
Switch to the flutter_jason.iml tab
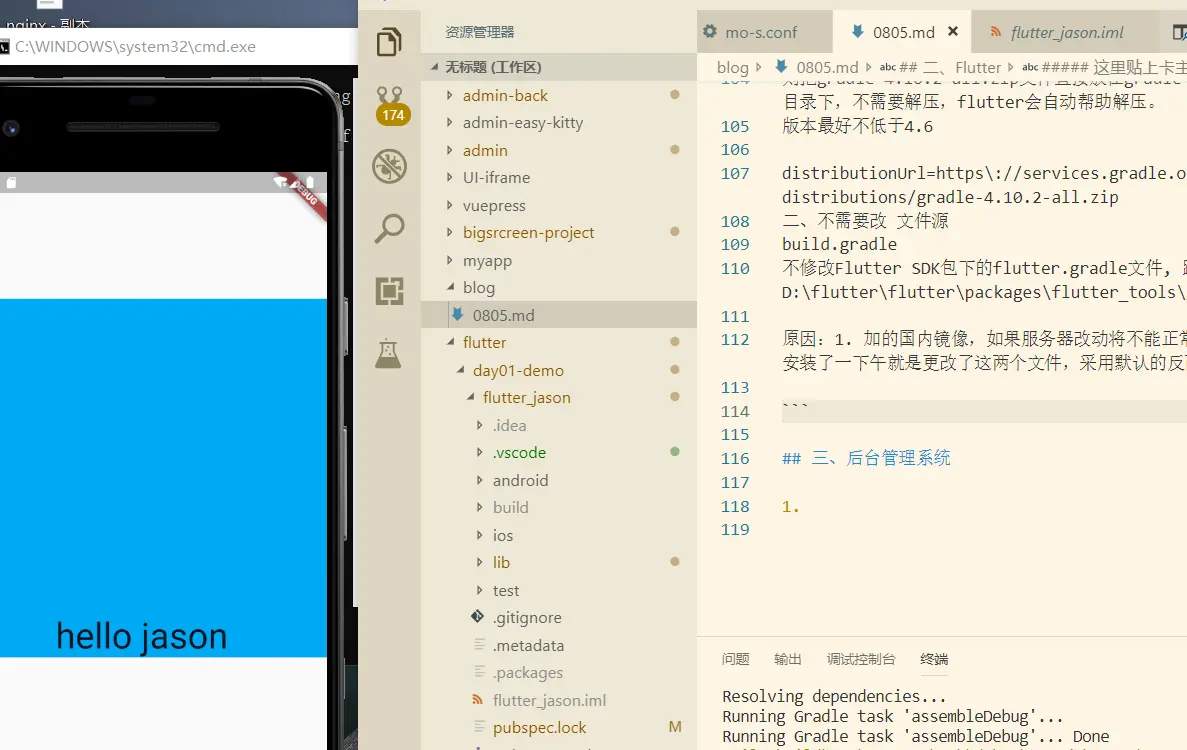tap(1066, 33)
